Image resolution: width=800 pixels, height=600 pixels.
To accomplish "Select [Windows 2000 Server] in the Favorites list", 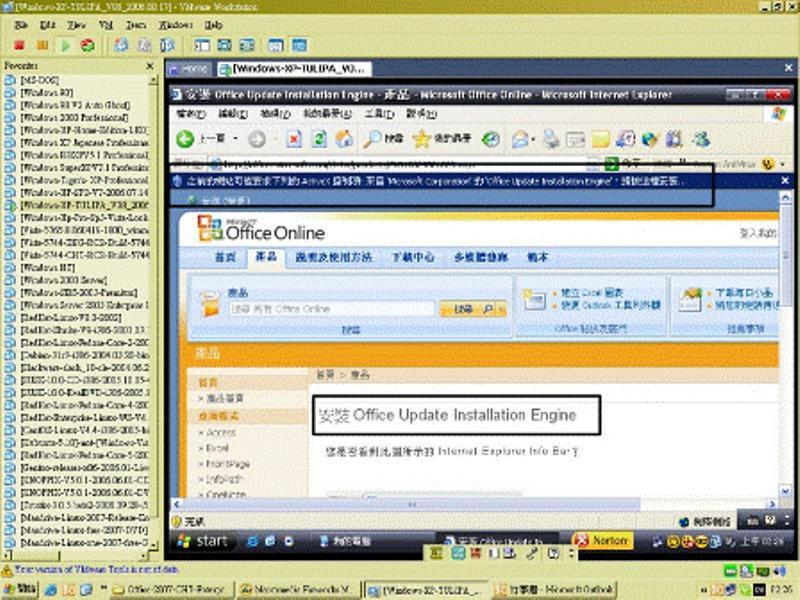I will click(63, 280).
